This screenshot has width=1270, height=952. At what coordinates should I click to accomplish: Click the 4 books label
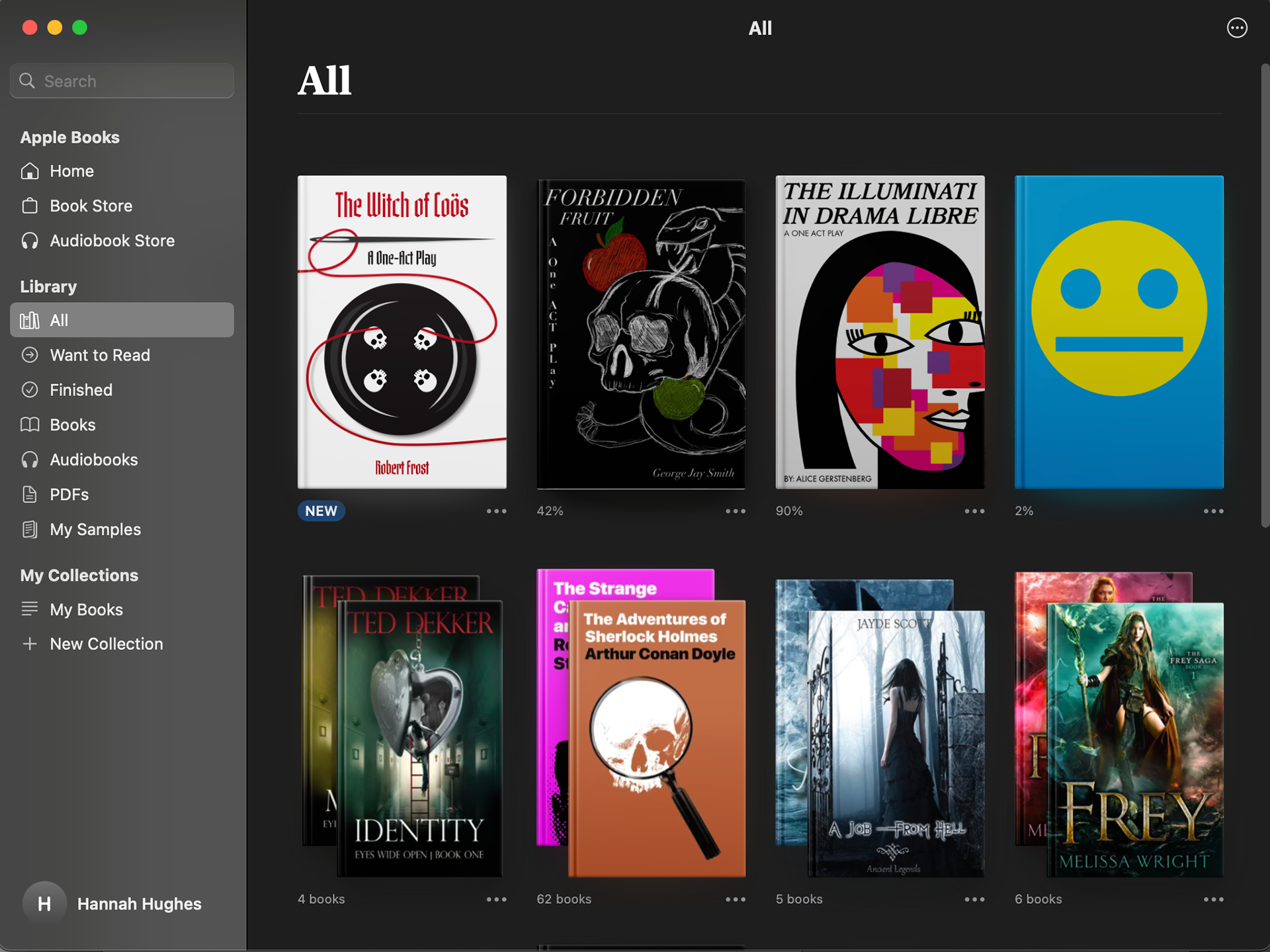pyautogui.click(x=321, y=899)
